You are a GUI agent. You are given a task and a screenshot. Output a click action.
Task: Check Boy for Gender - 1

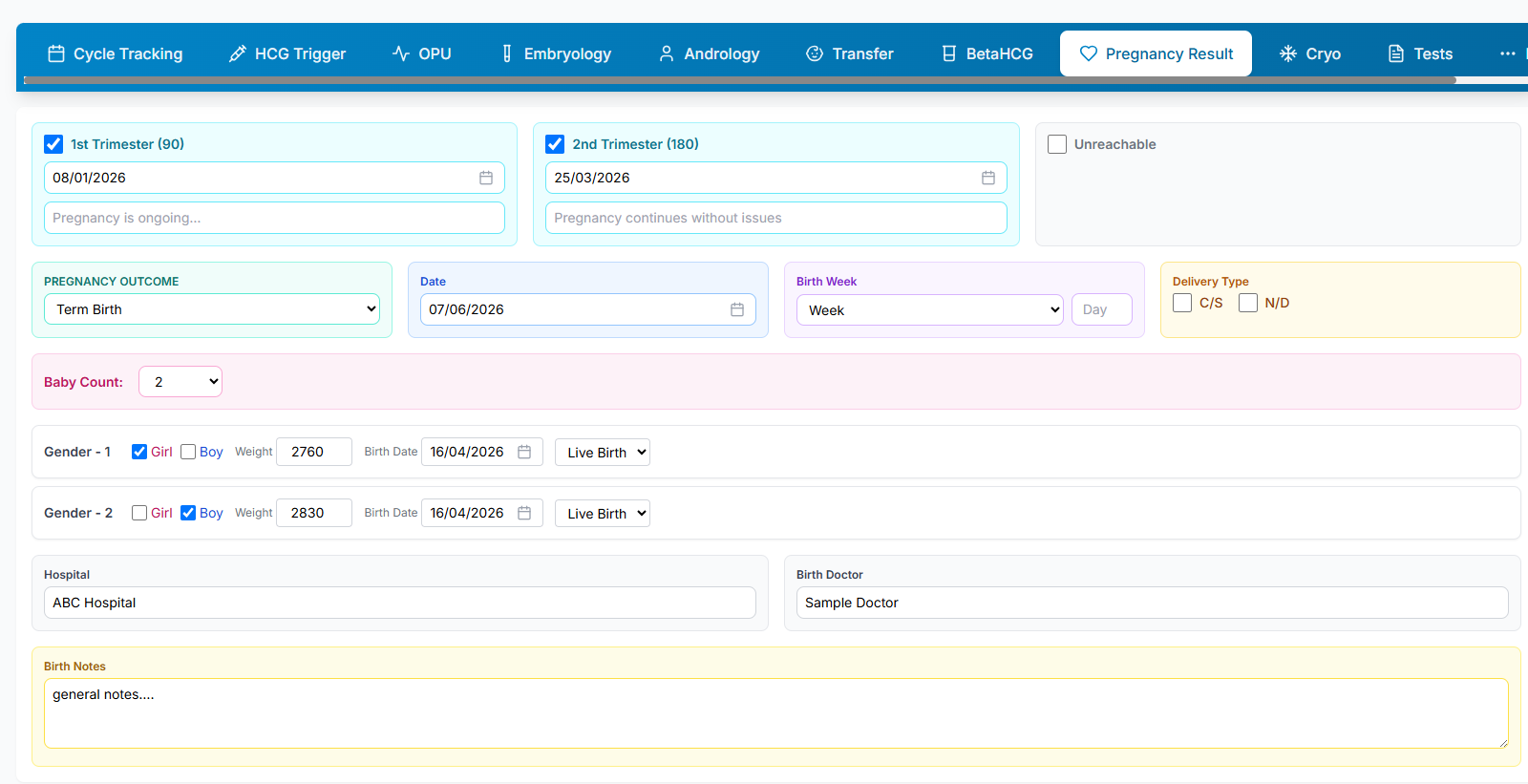click(x=188, y=452)
